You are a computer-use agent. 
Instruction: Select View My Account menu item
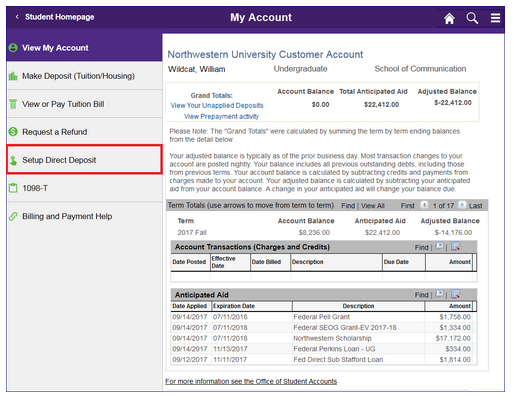84,48
